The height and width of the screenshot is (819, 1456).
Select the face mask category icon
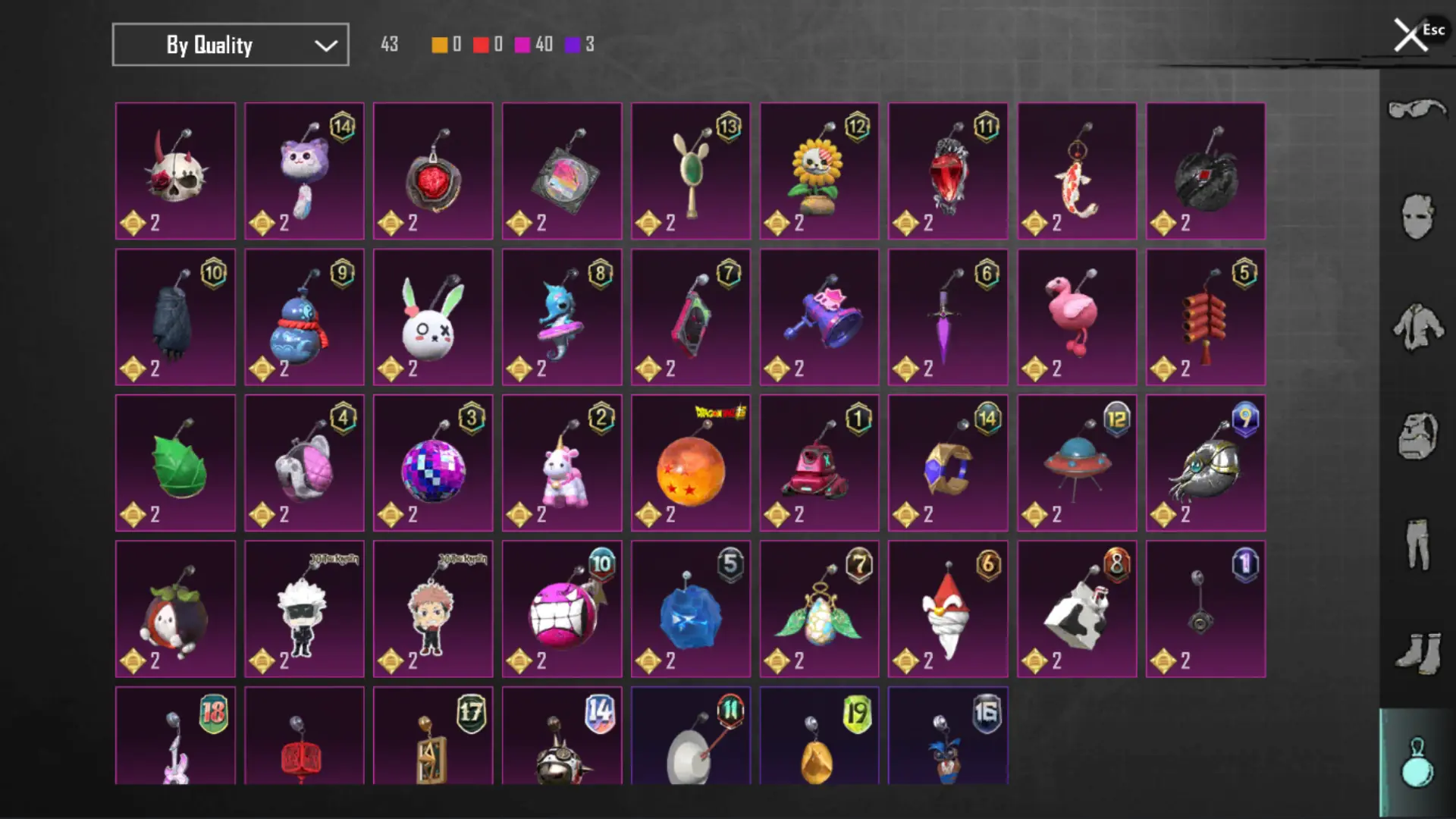coord(1417,217)
